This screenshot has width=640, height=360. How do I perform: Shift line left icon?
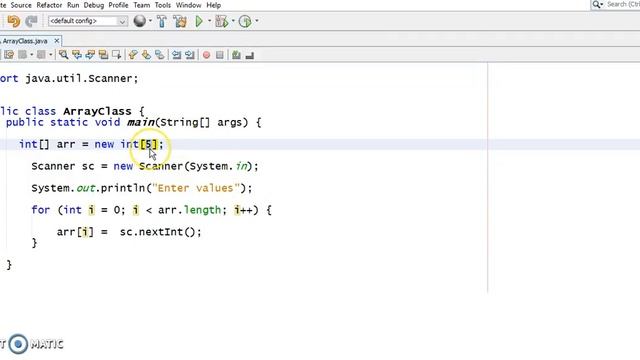[x=176, y=55]
